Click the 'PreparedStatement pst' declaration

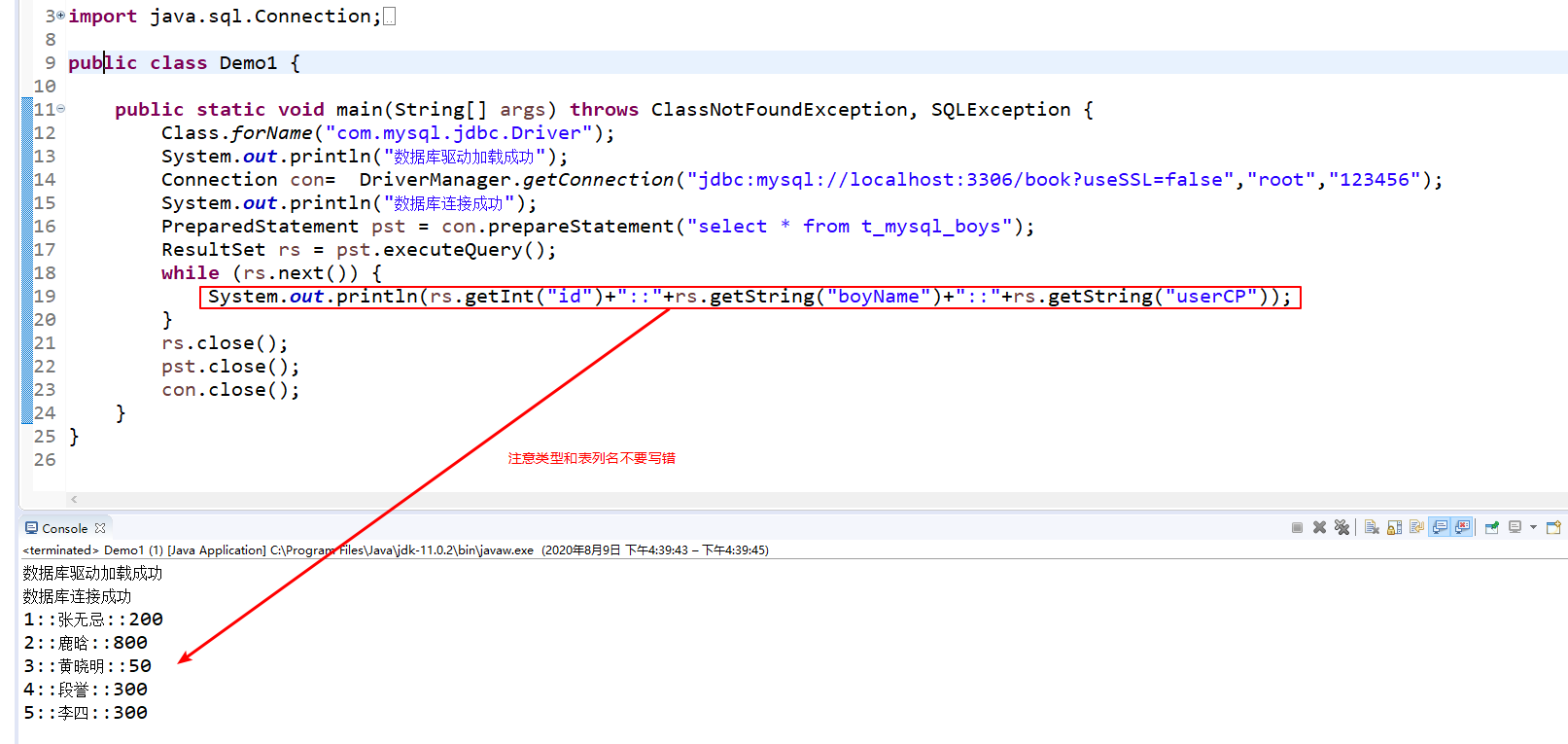point(283,226)
